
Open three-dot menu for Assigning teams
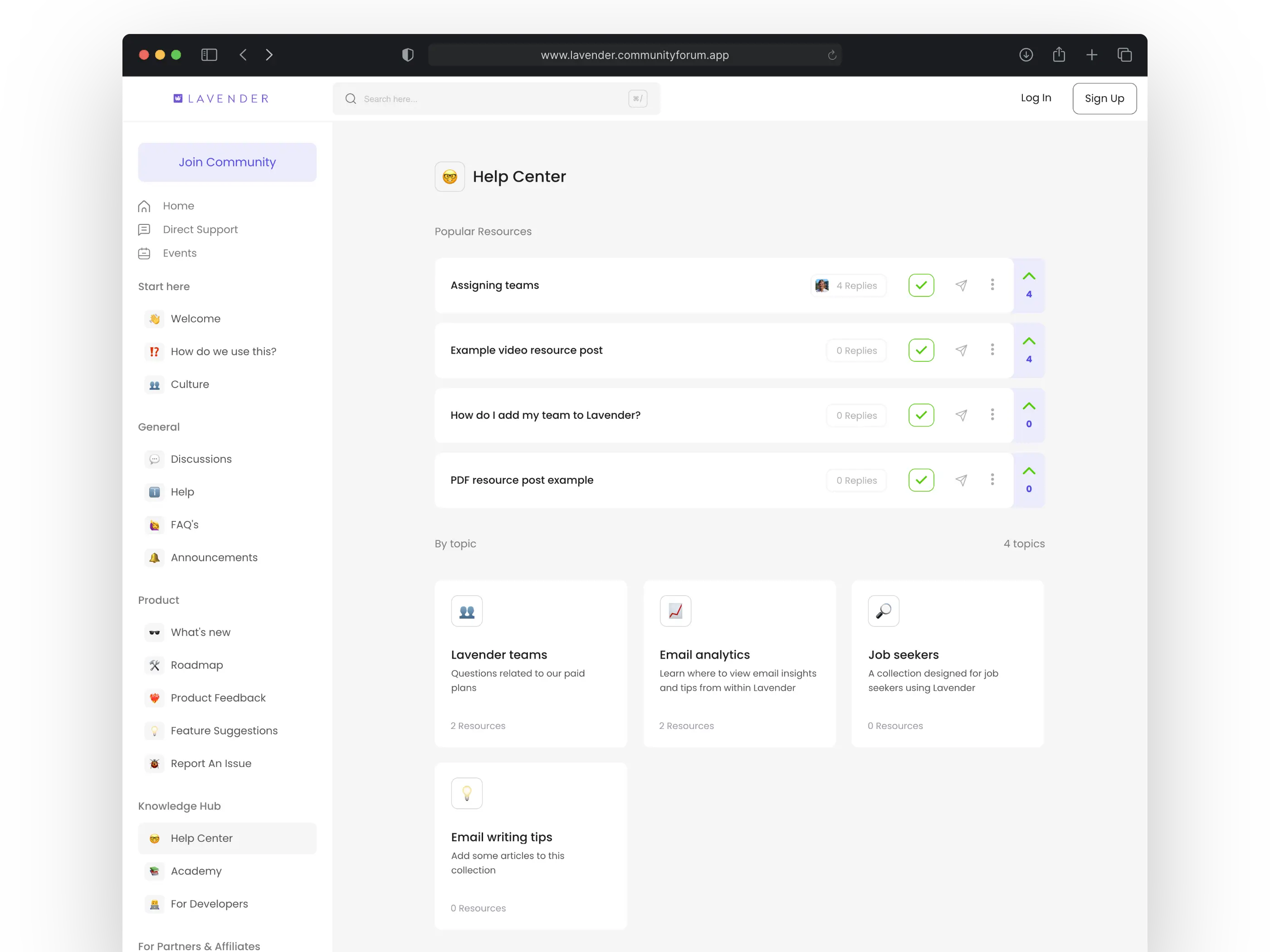click(992, 285)
